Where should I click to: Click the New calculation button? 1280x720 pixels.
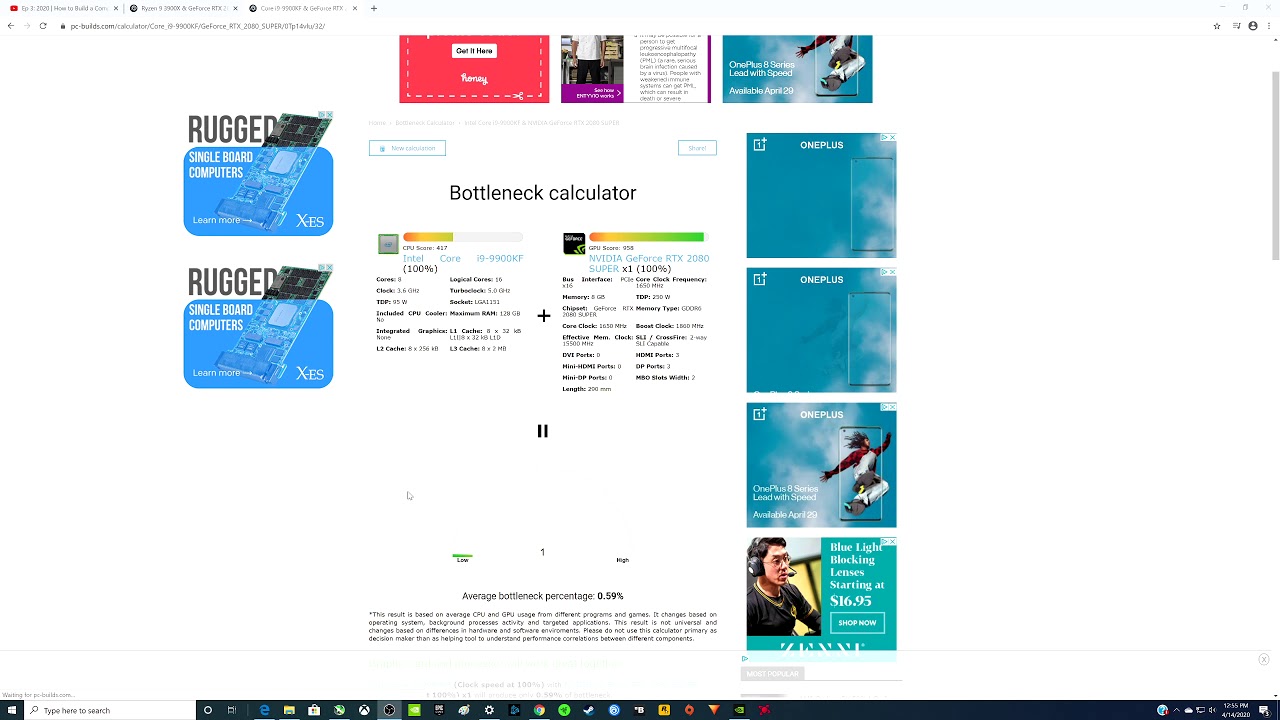[x=407, y=148]
